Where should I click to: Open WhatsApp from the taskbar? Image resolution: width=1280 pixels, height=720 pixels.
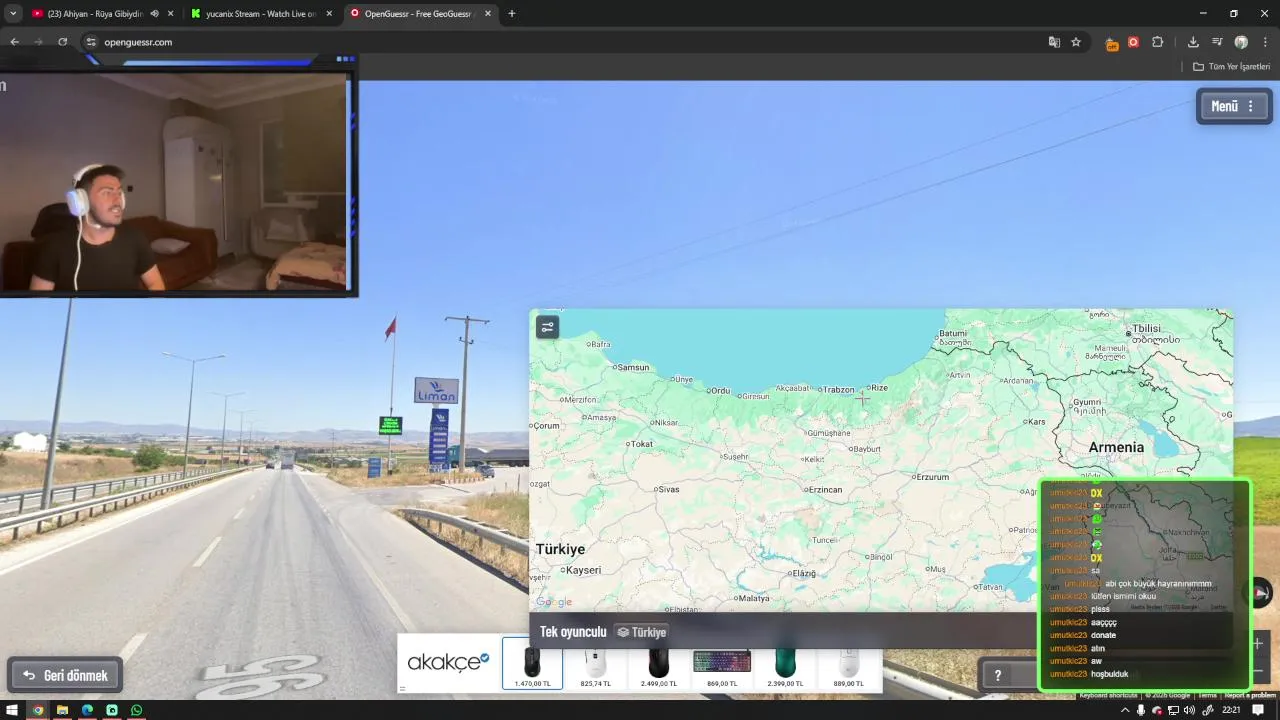(136, 710)
